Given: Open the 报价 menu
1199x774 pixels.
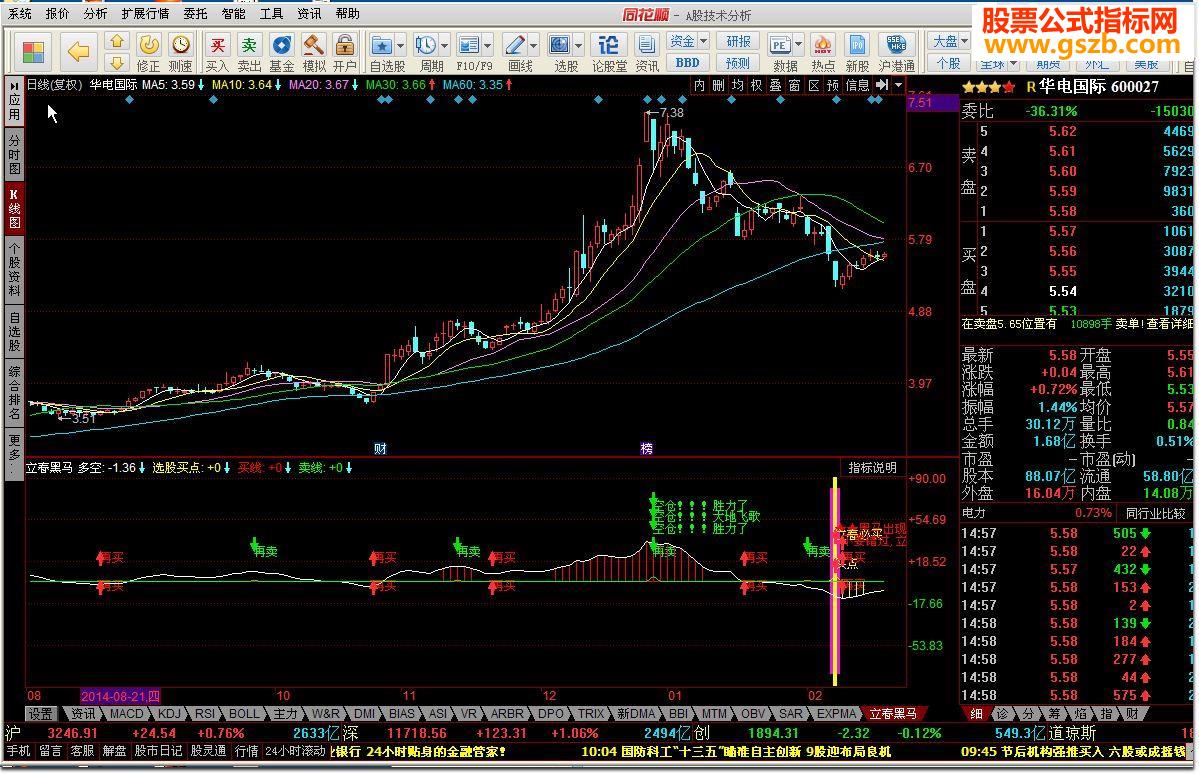Looking at the screenshot, I should 57,14.
